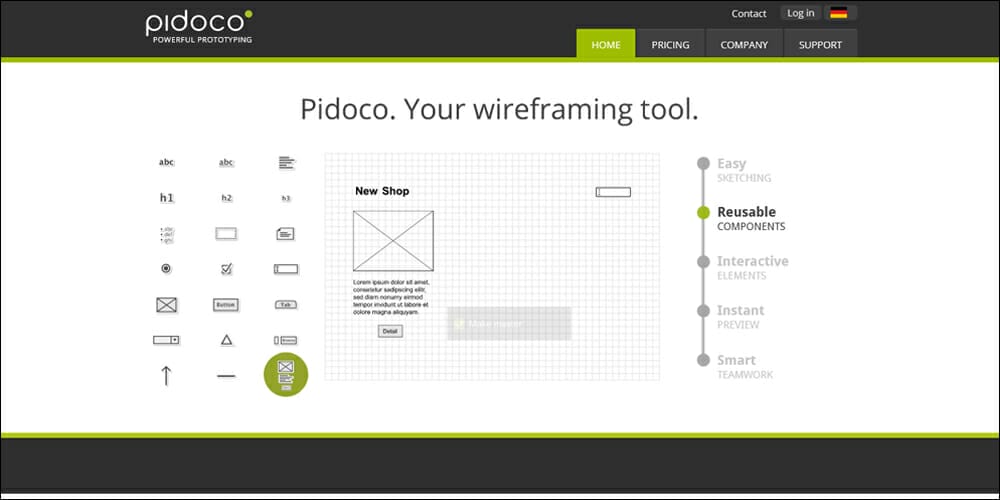Pick the triangle shape element icon

tap(226, 340)
